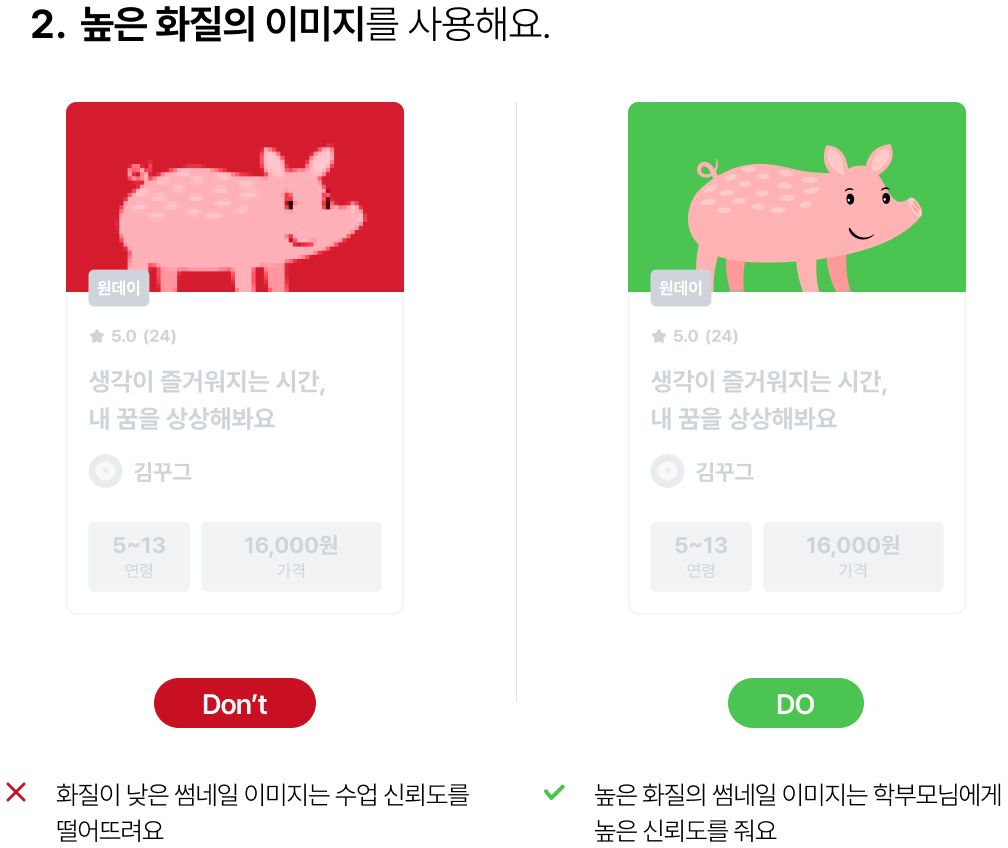Screen dimensions: 1008x848
Task: Click the heading 높은 화질의 이미지를 사용해요
Action: point(290,25)
